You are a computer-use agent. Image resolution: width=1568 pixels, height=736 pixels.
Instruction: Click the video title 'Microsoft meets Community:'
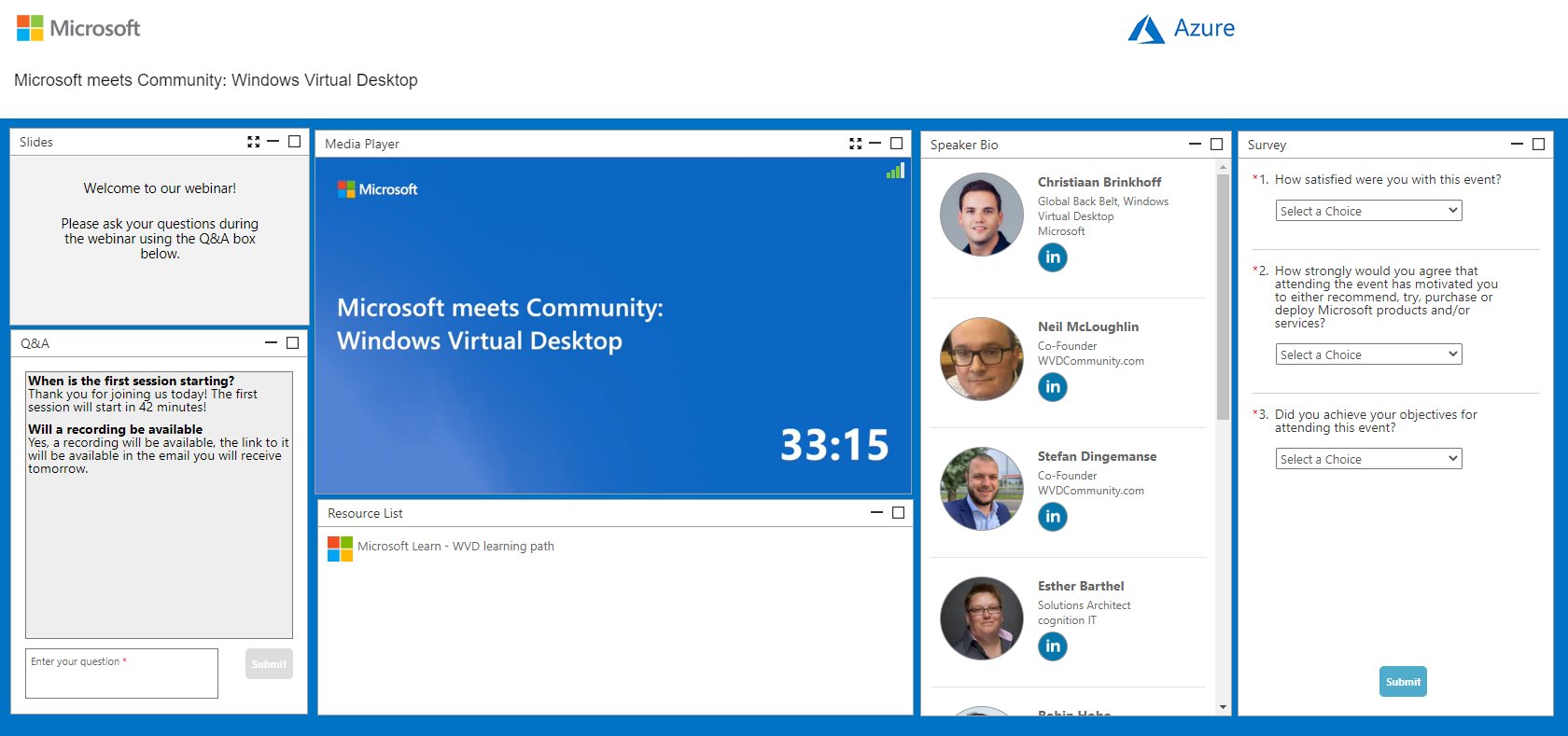point(500,308)
